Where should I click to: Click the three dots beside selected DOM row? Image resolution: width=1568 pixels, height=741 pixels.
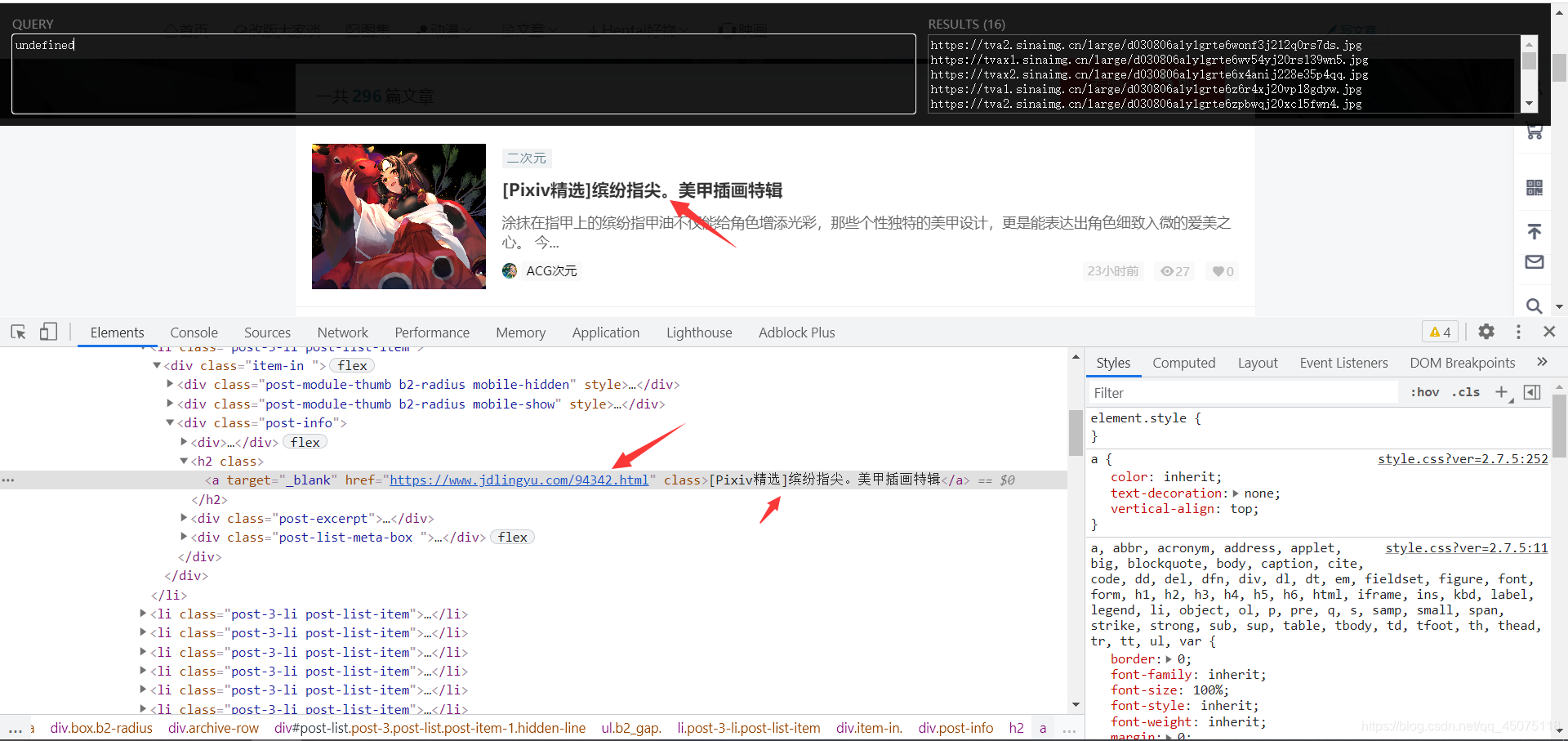point(8,480)
